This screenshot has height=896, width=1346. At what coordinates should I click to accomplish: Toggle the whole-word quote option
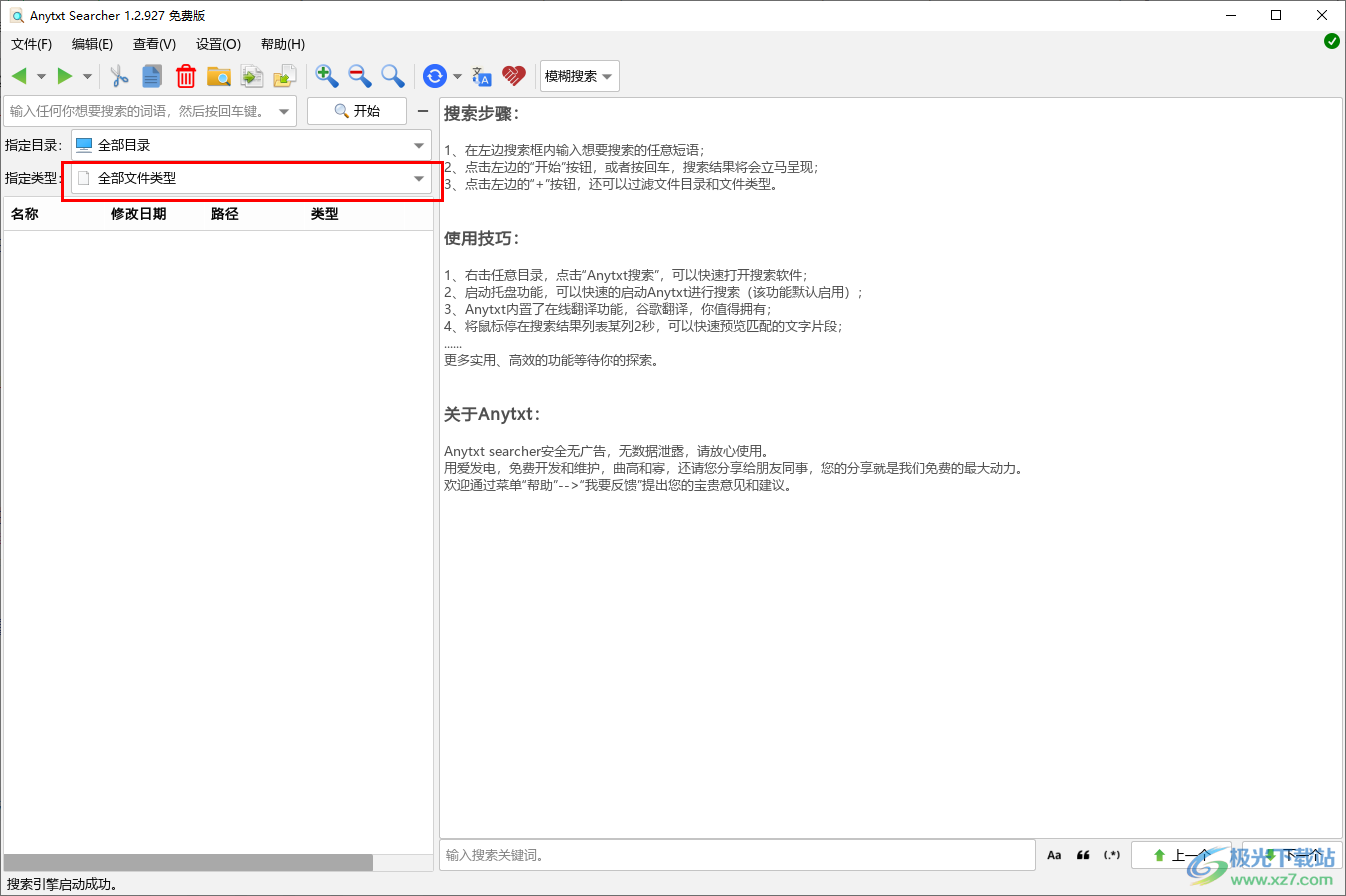[x=1083, y=855]
